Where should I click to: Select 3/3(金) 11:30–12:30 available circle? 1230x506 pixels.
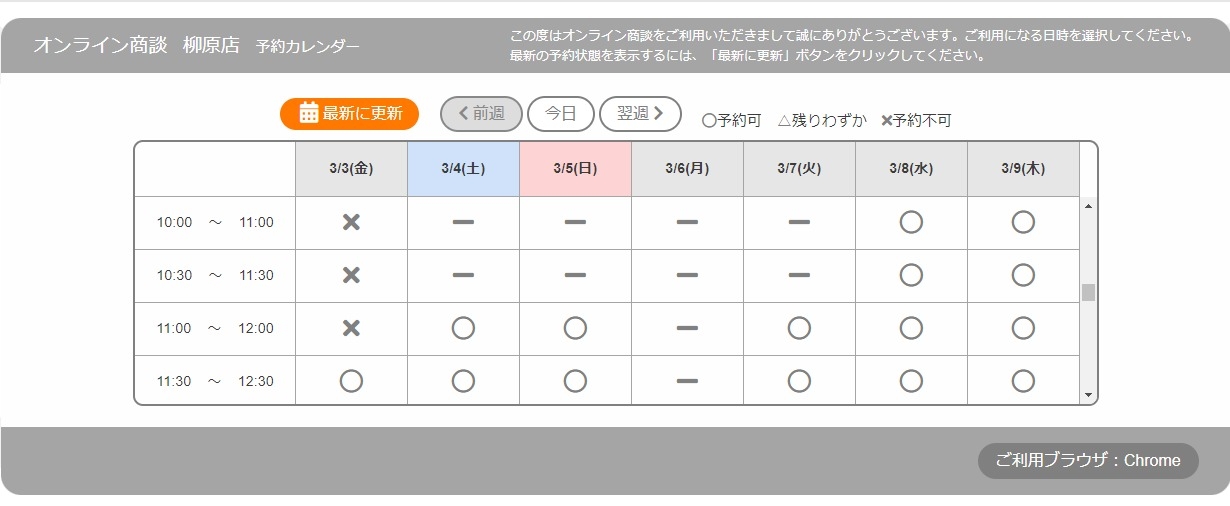tap(351, 381)
